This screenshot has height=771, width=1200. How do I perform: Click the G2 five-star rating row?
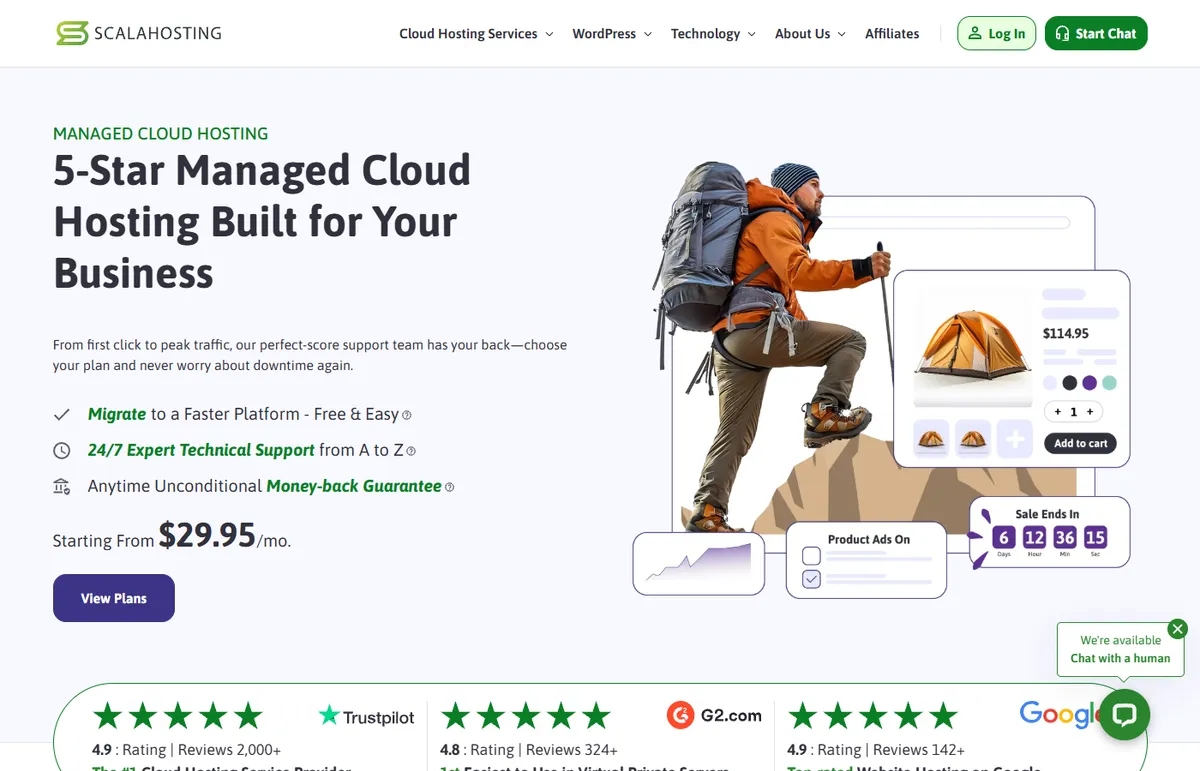pos(526,716)
